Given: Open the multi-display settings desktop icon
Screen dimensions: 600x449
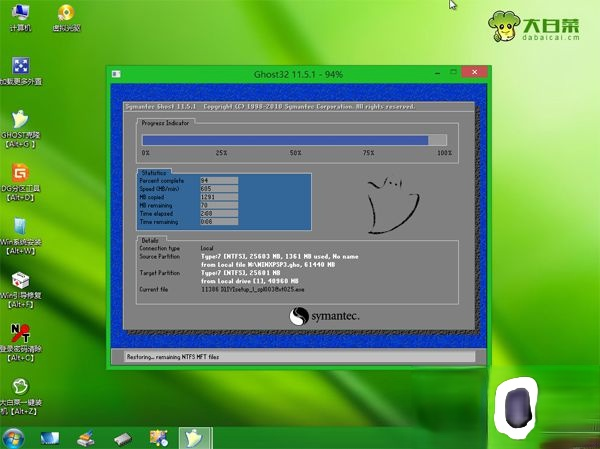Looking at the screenshot, I should click(20, 71).
